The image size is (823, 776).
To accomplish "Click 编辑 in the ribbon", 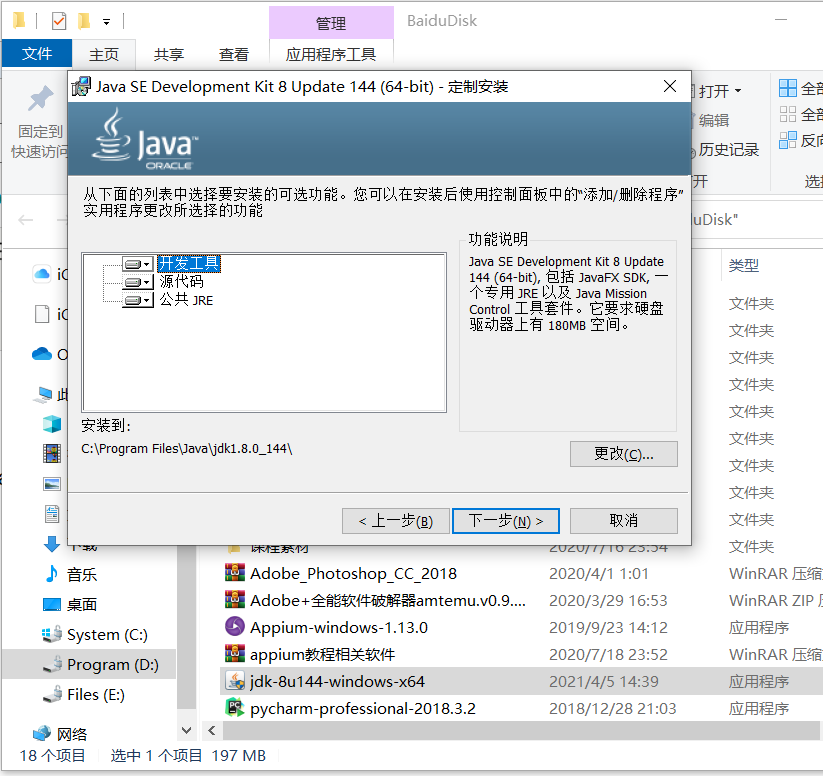I will coord(714,120).
